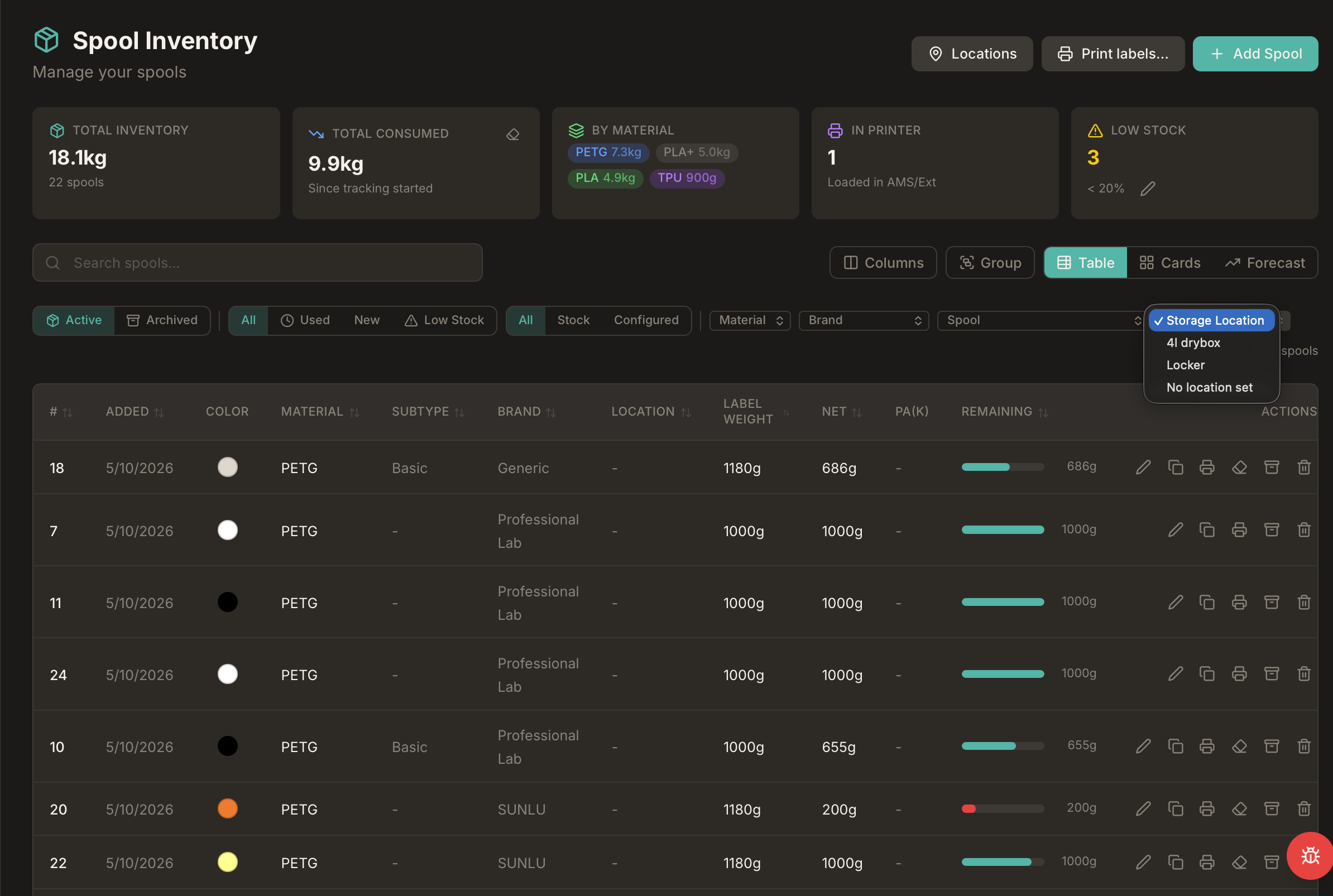1333x896 pixels.
Task: Archive spool 11
Action: (1272, 602)
